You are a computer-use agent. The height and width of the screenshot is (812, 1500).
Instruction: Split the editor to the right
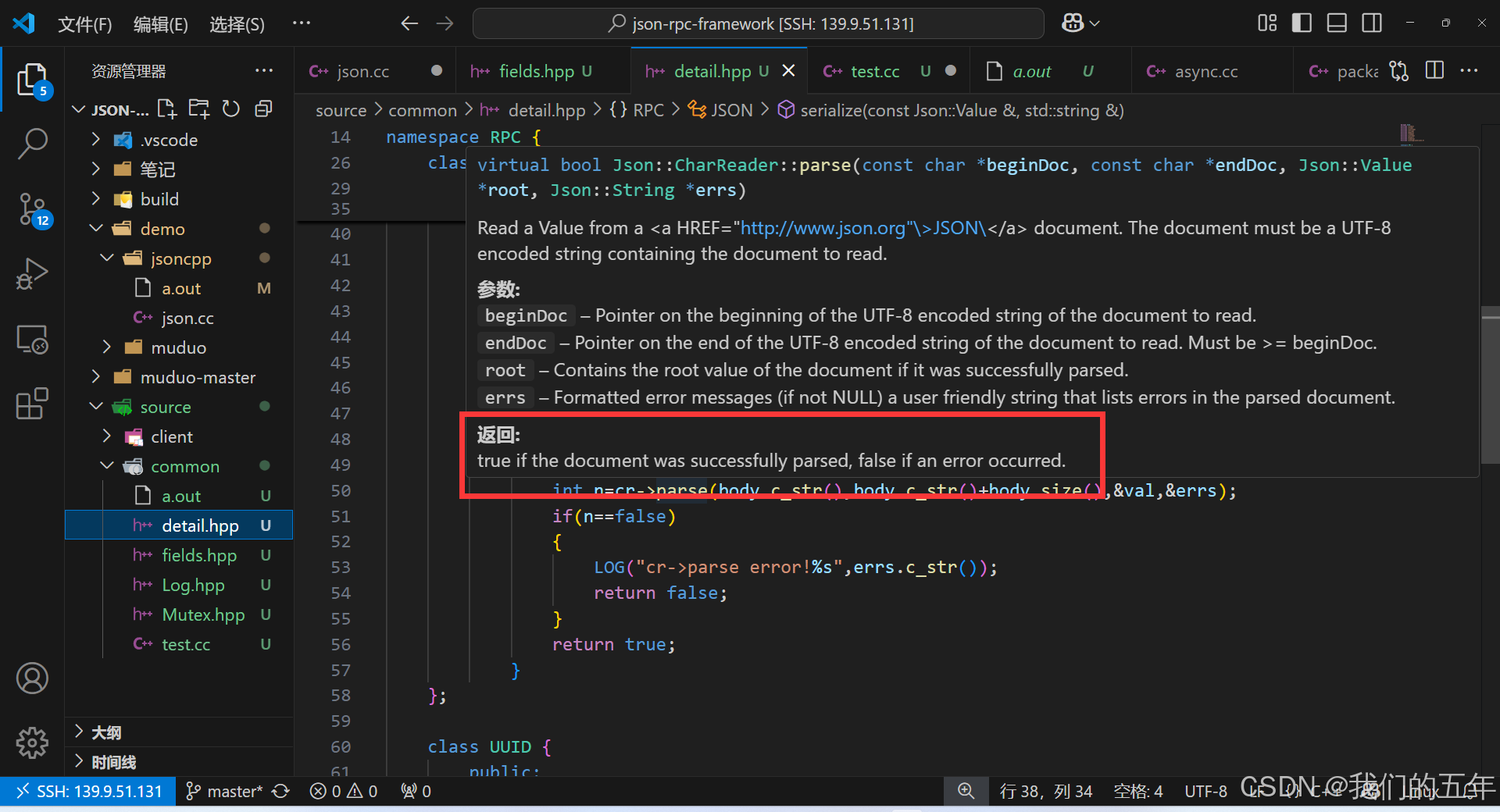tap(1434, 70)
